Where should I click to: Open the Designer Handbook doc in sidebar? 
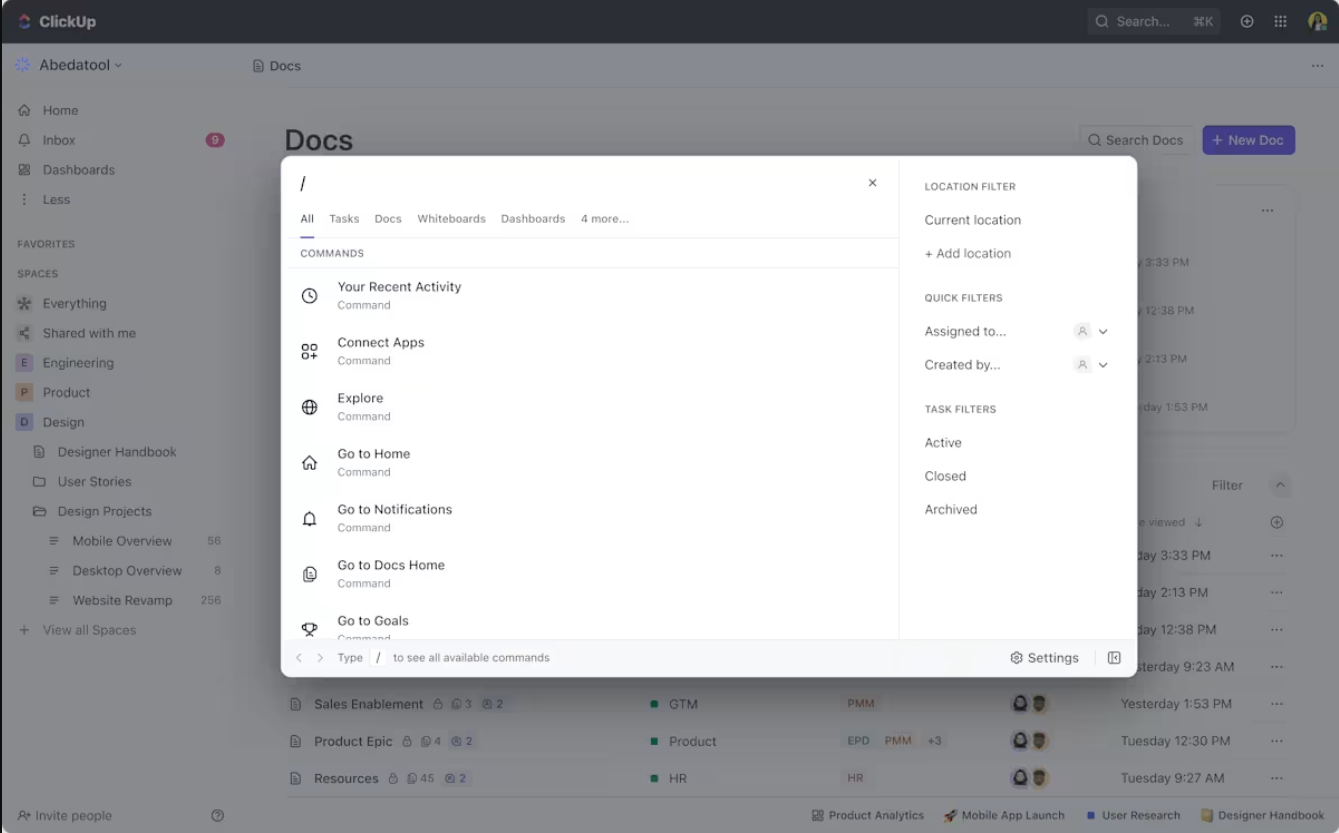coord(117,452)
